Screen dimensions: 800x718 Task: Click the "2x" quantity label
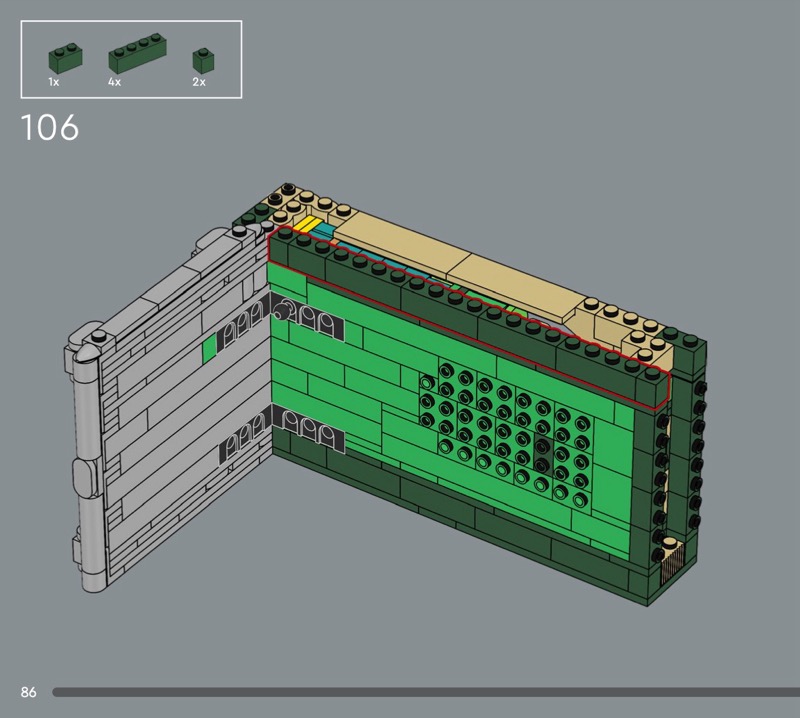pos(198,82)
